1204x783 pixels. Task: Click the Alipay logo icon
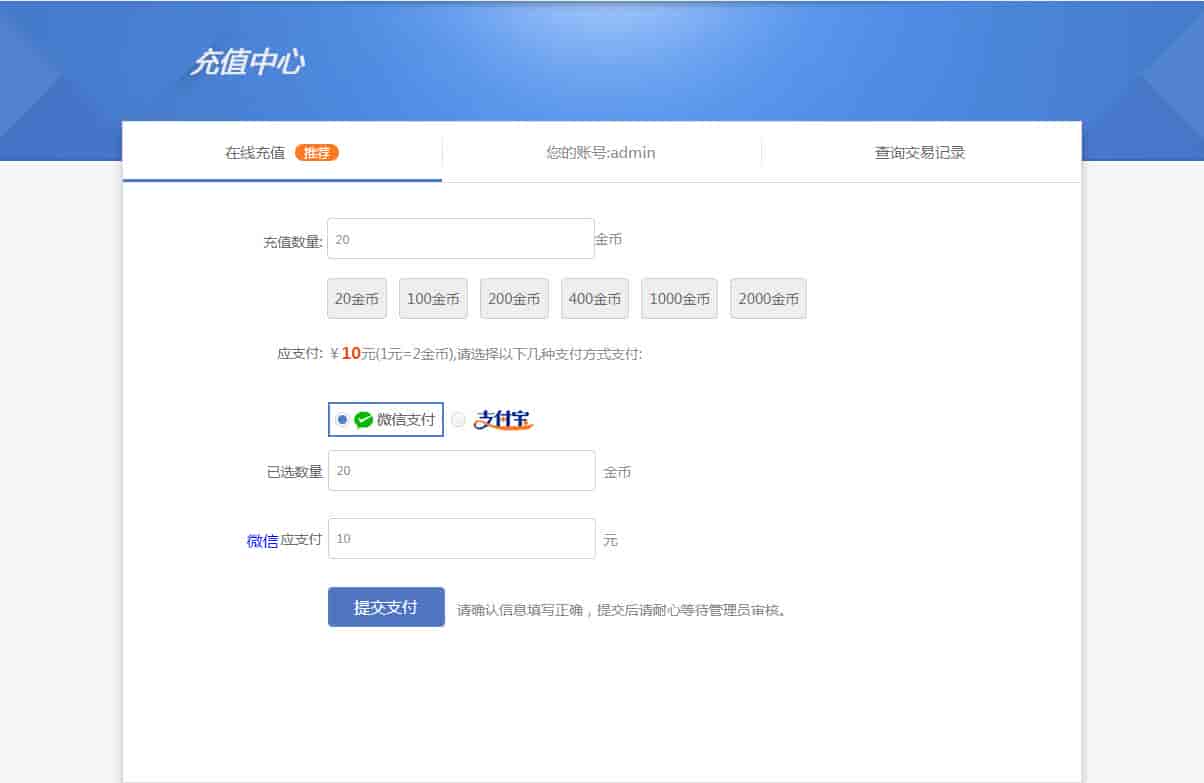[502, 420]
